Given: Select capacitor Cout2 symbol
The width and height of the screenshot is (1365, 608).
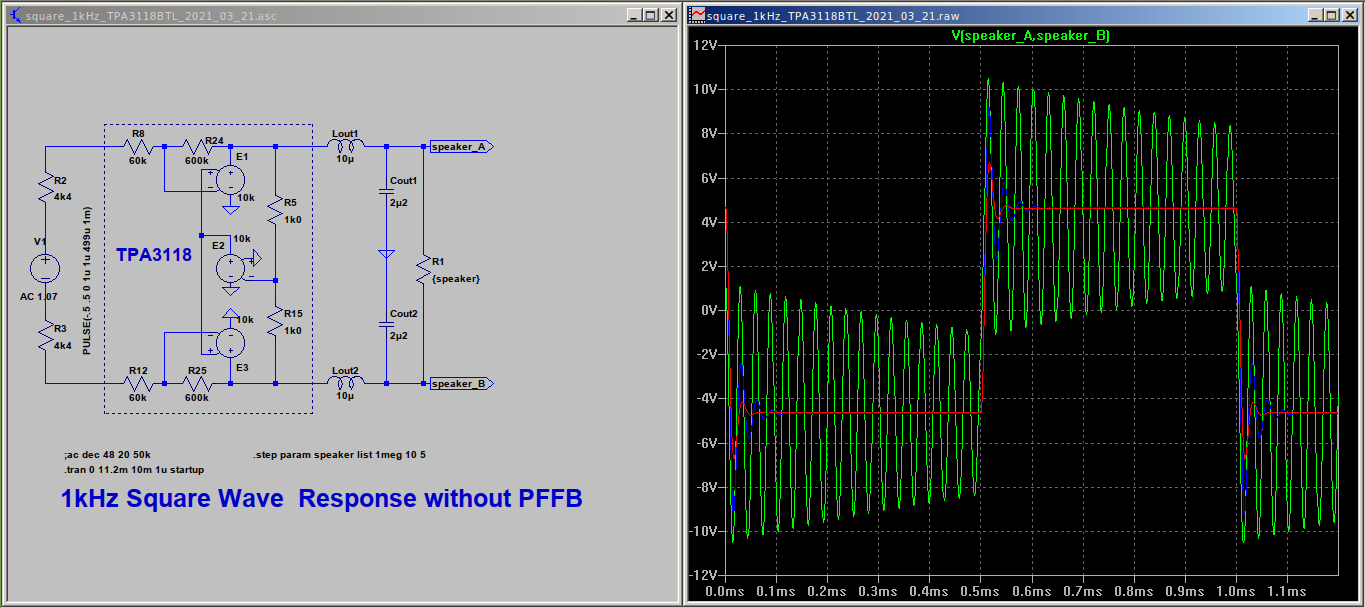Looking at the screenshot, I should (x=386, y=325).
